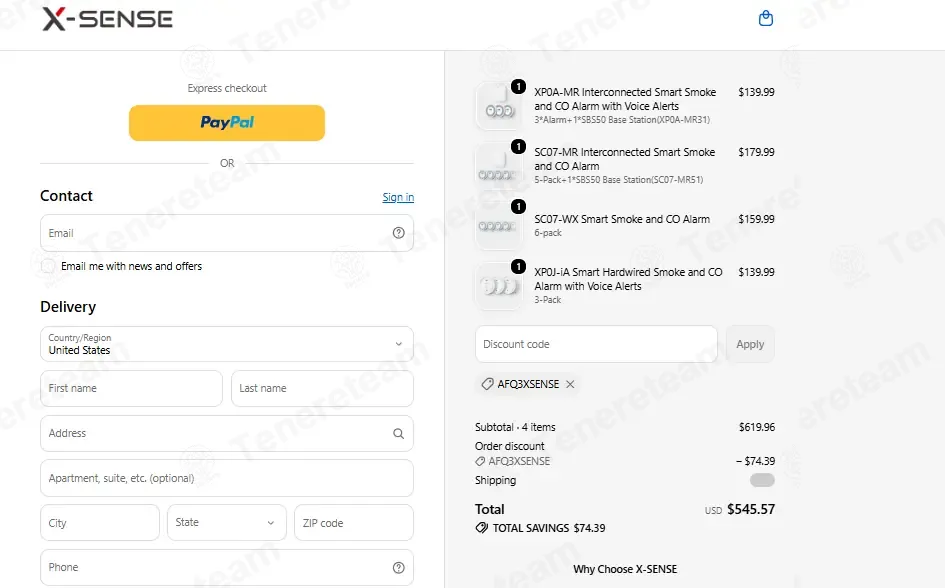
Task: Click the phone field help icon
Action: [398, 568]
